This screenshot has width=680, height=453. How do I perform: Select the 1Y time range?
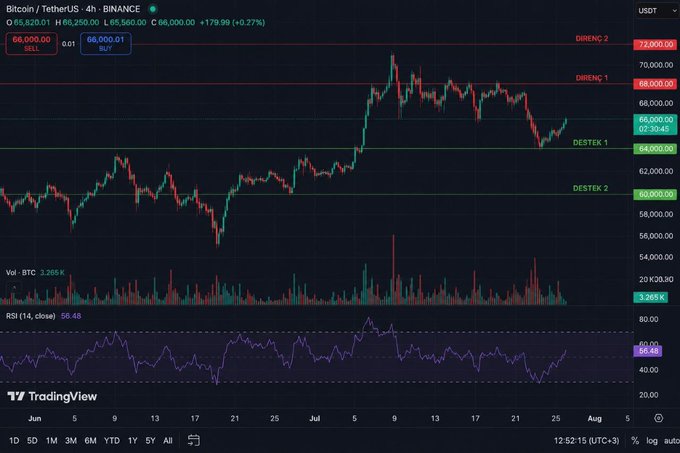tap(133, 440)
